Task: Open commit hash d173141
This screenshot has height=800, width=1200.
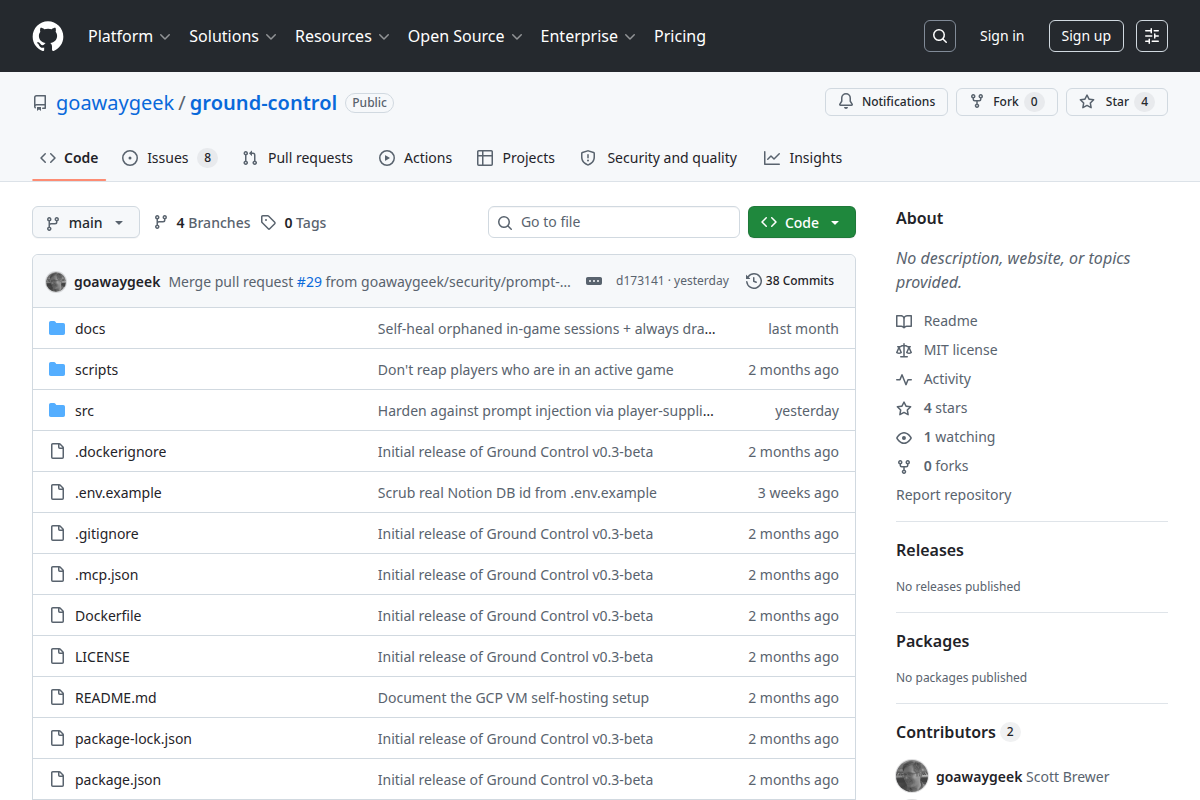Action: coord(640,281)
